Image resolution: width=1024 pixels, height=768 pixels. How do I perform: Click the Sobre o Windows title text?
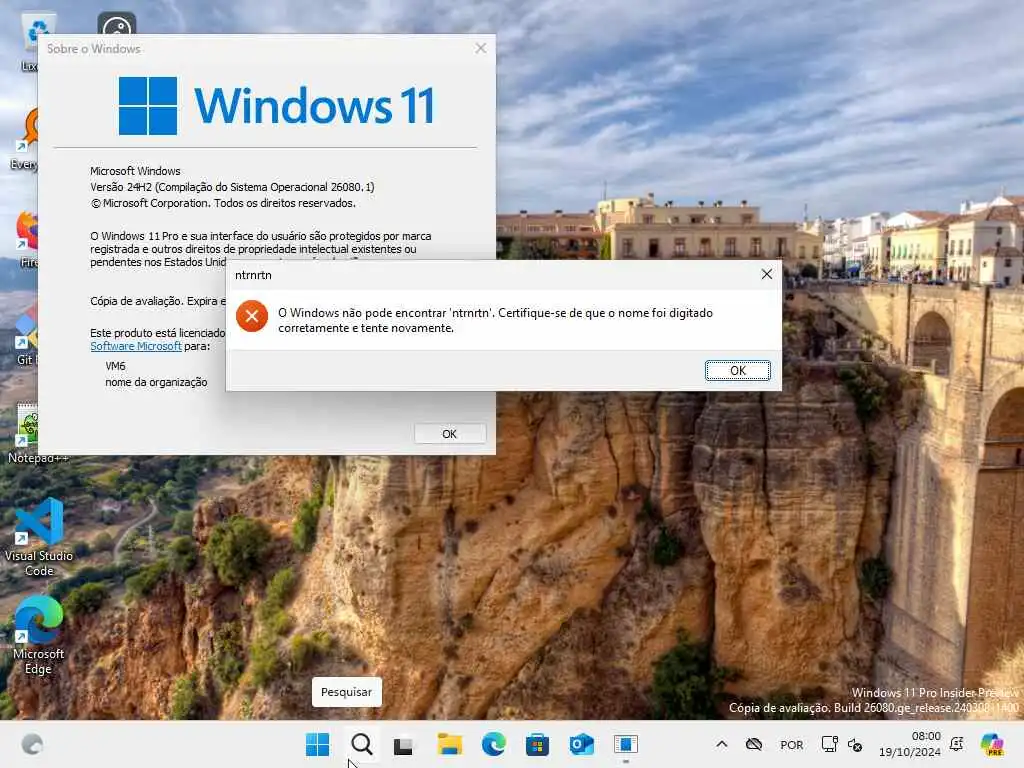tap(93, 49)
